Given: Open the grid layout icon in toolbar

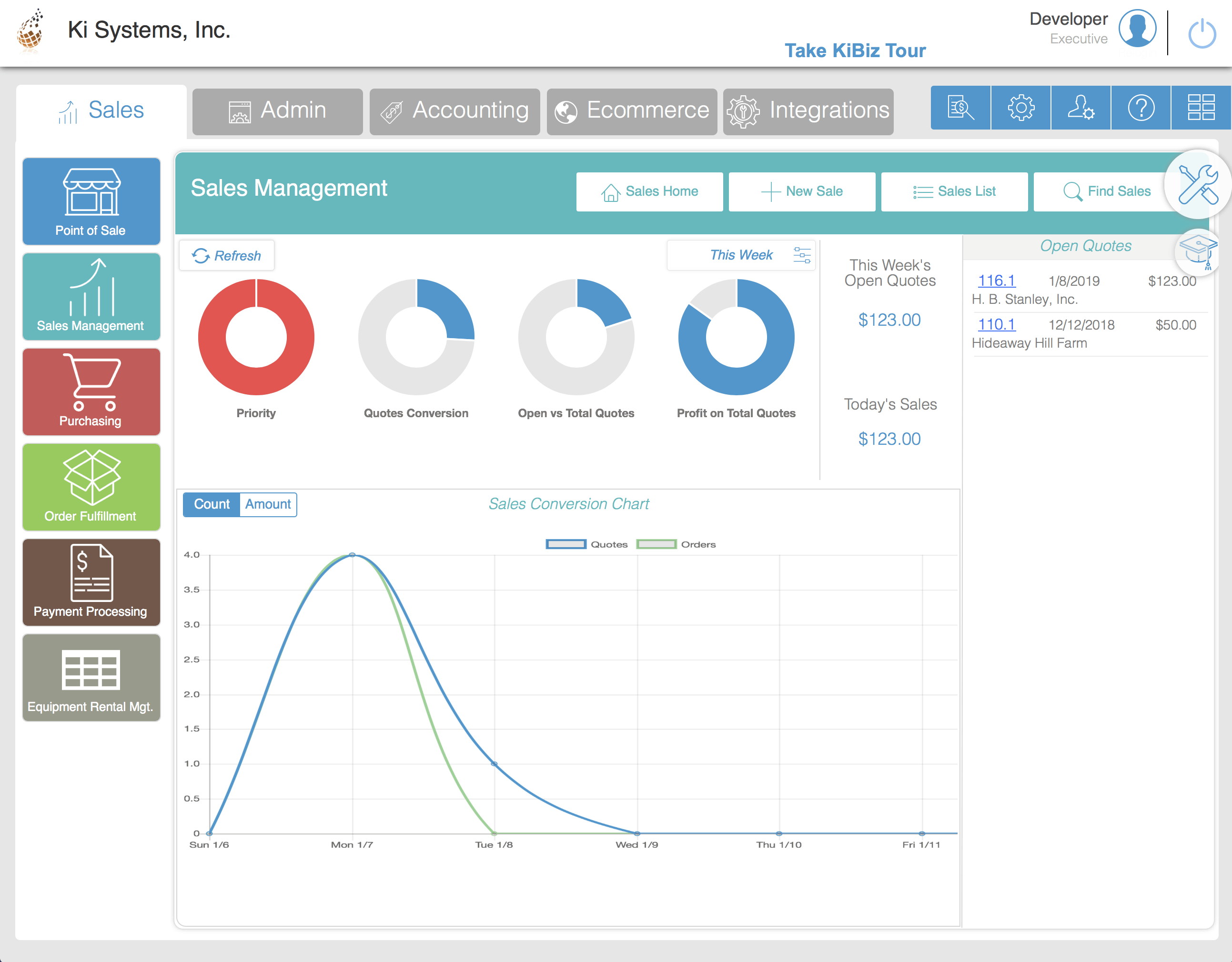Looking at the screenshot, I should tap(1202, 108).
